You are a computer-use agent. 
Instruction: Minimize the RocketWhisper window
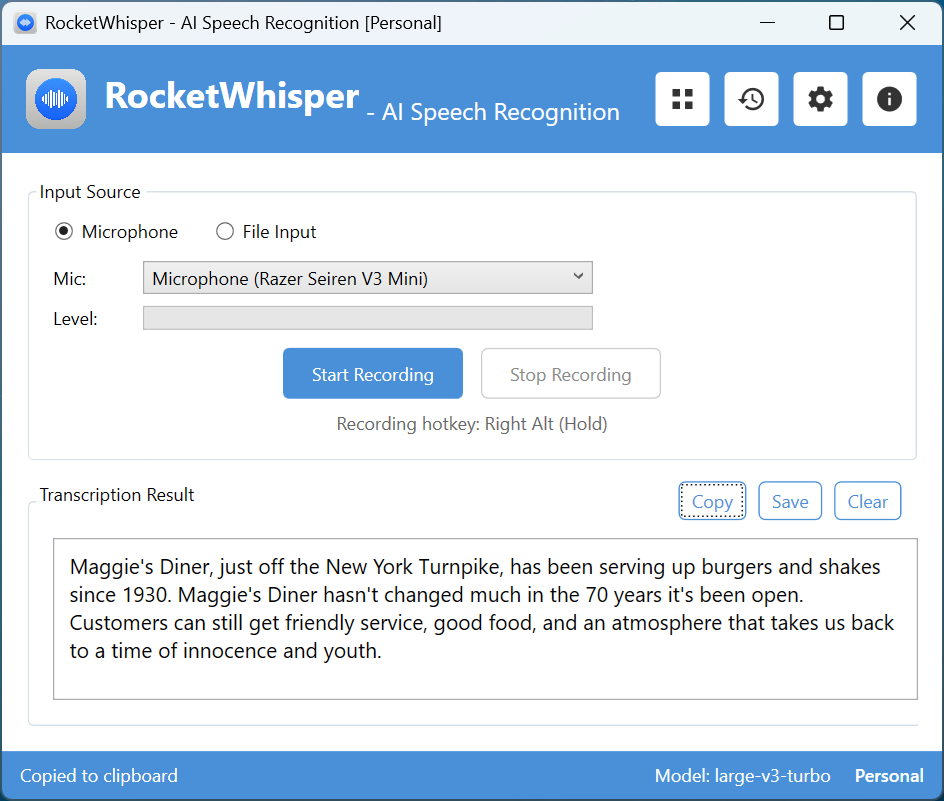pyautogui.click(x=767, y=23)
